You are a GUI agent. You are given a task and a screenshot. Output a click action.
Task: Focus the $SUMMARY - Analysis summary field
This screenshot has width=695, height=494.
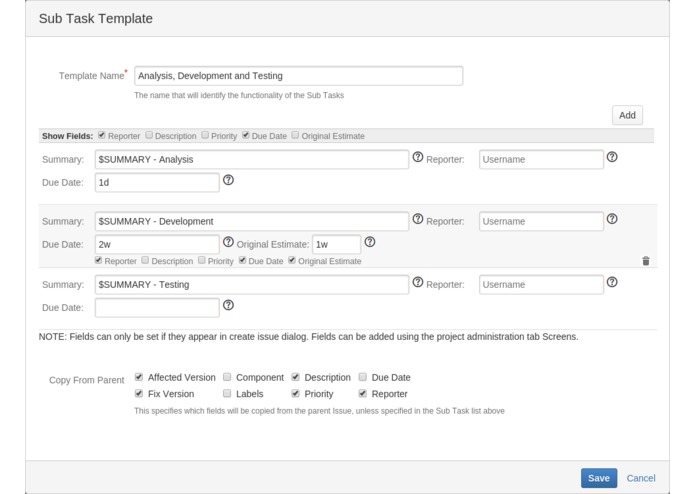pos(252,159)
